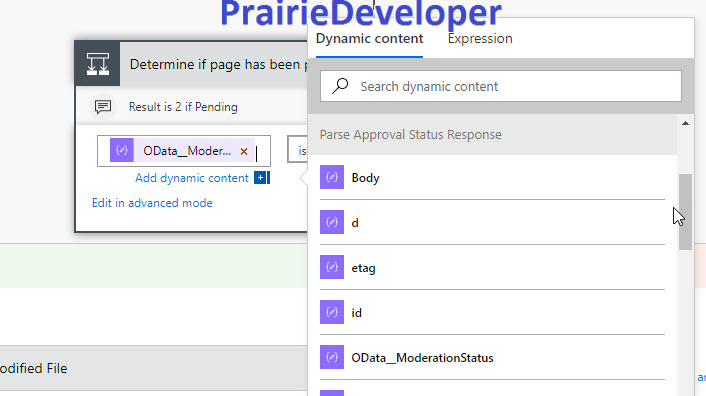The height and width of the screenshot is (396, 706).
Task: Remove the OData_Moder token
Action: click(244, 151)
